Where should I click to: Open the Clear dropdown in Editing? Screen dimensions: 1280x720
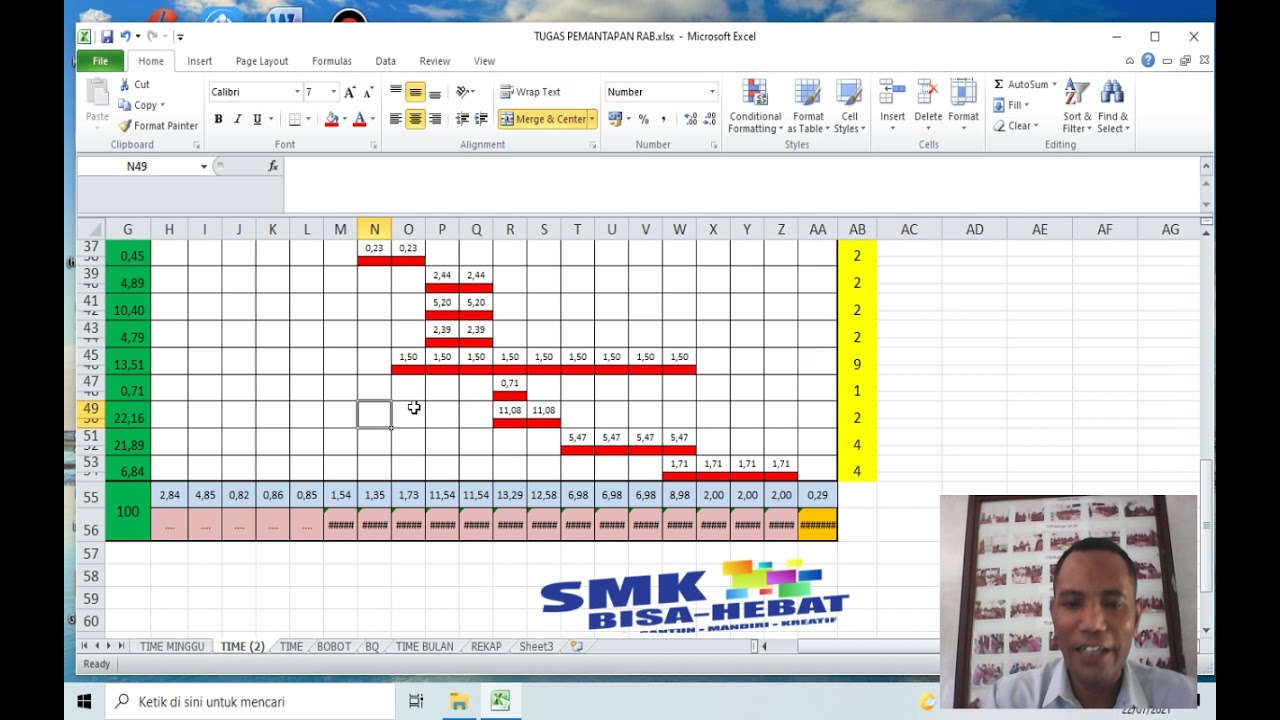[1016, 126]
